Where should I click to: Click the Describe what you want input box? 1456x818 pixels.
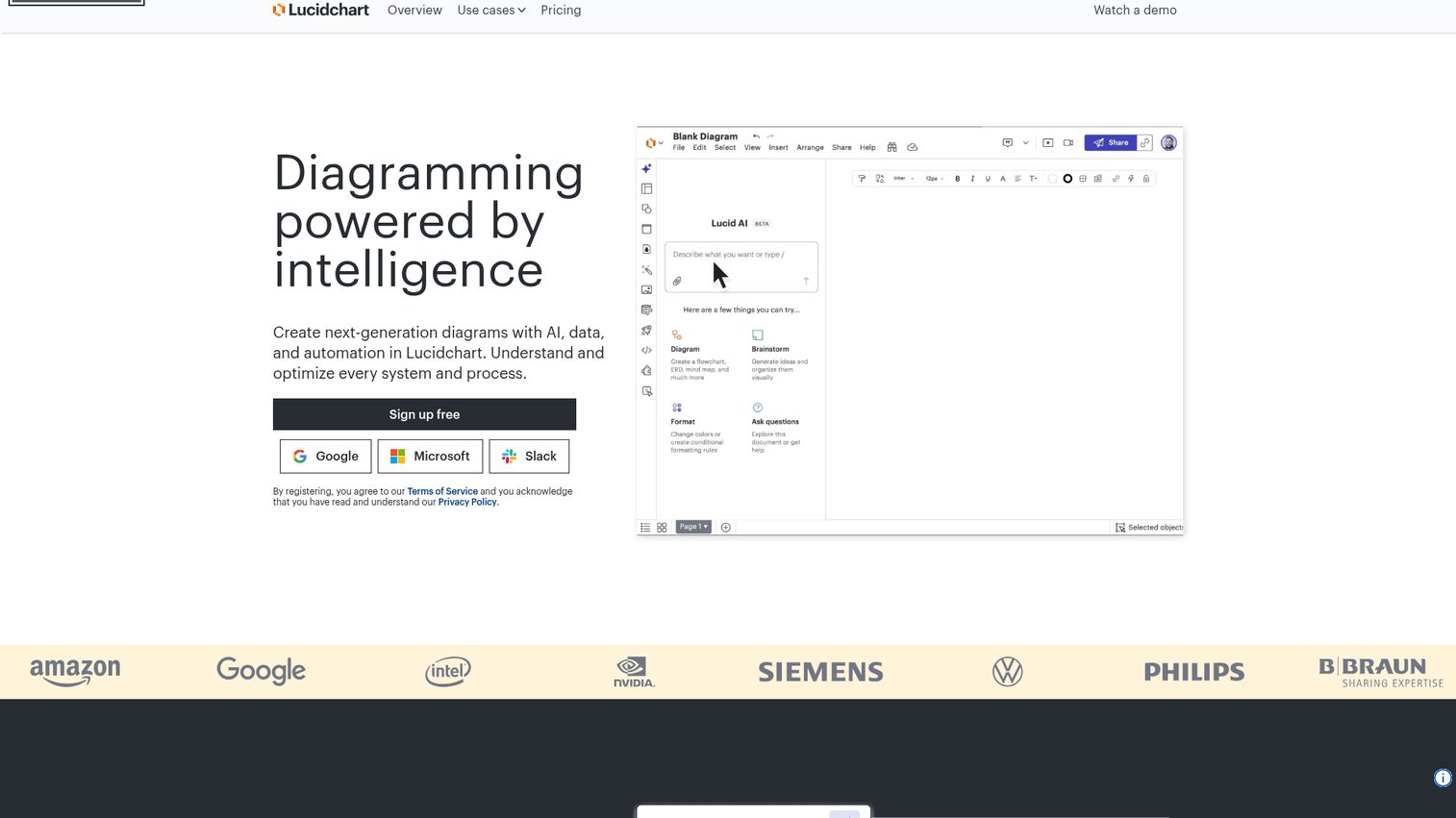(741, 266)
